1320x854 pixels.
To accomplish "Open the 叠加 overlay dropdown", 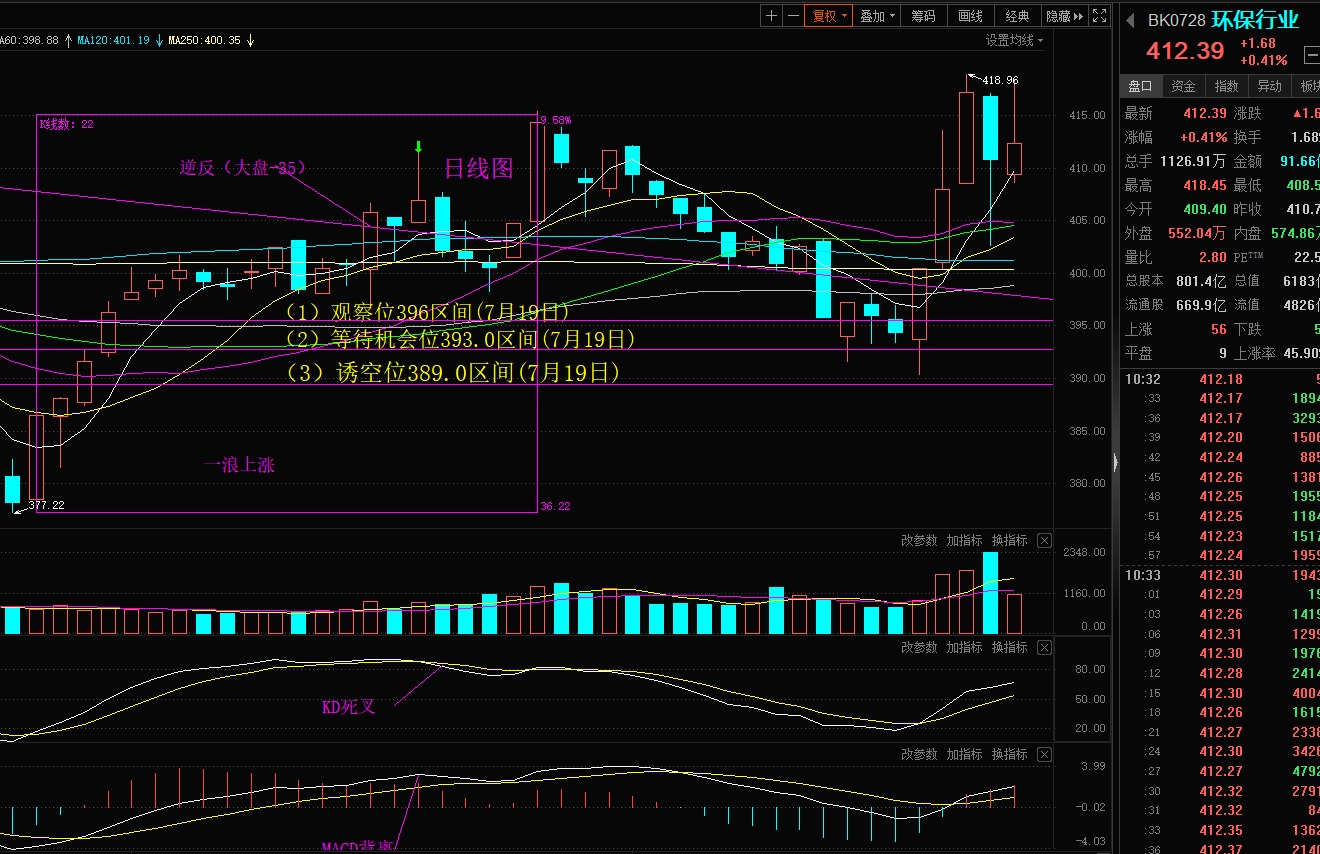I will [x=877, y=16].
